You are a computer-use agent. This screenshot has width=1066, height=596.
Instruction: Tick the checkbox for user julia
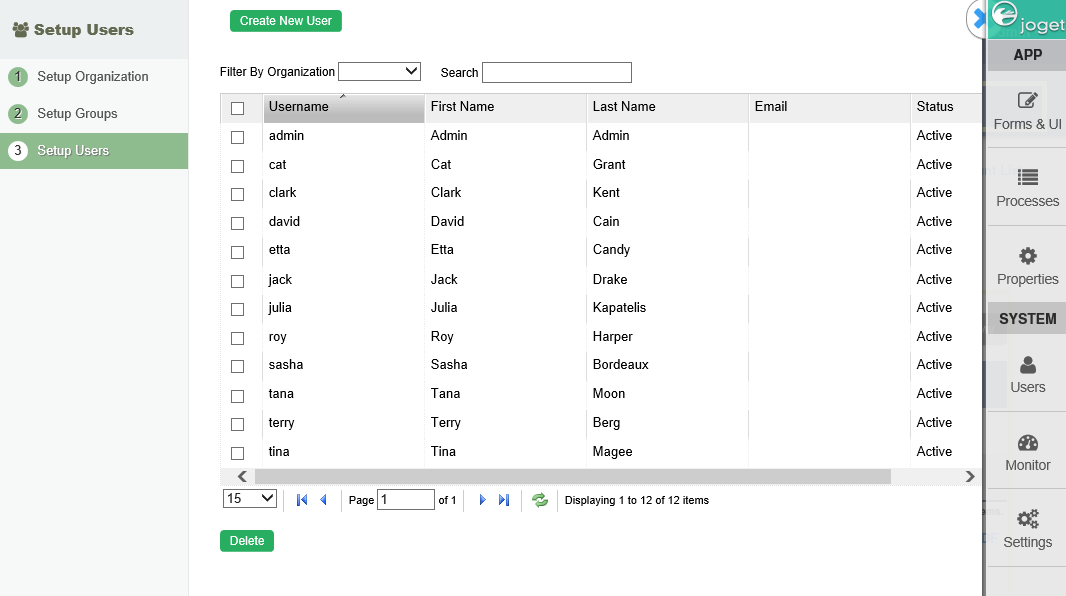coord(237,309)
